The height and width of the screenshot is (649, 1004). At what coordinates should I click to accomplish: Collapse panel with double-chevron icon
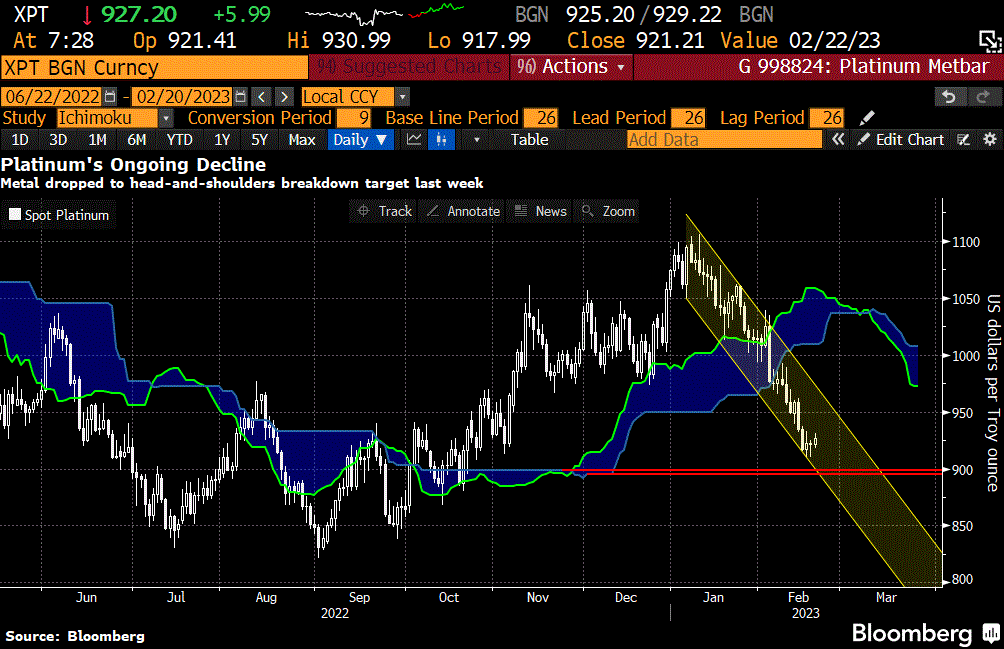click(838, 140)
